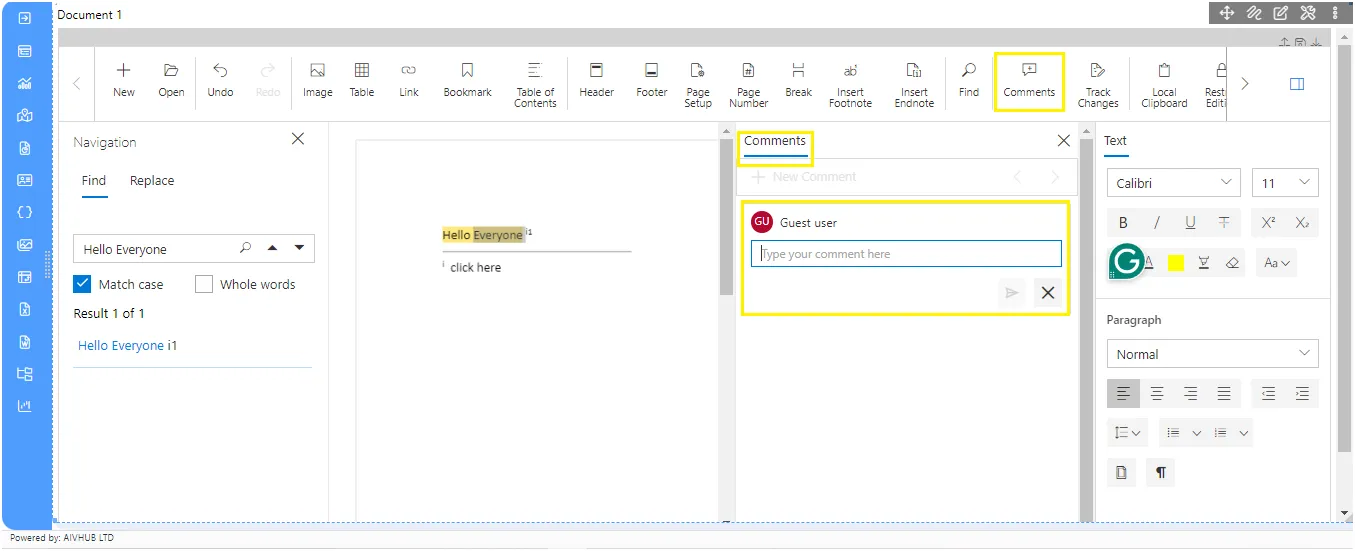
Task: Pick the yellow highlight color swatch
Action: (x=1176, y=263)
